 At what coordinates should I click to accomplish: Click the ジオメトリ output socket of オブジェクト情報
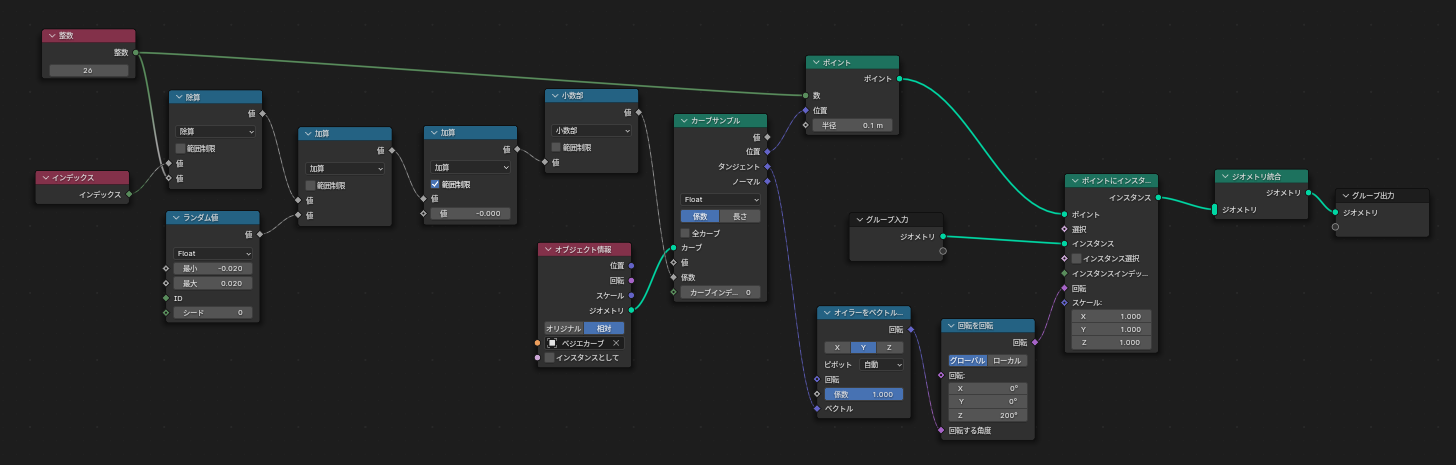[632, 311]
